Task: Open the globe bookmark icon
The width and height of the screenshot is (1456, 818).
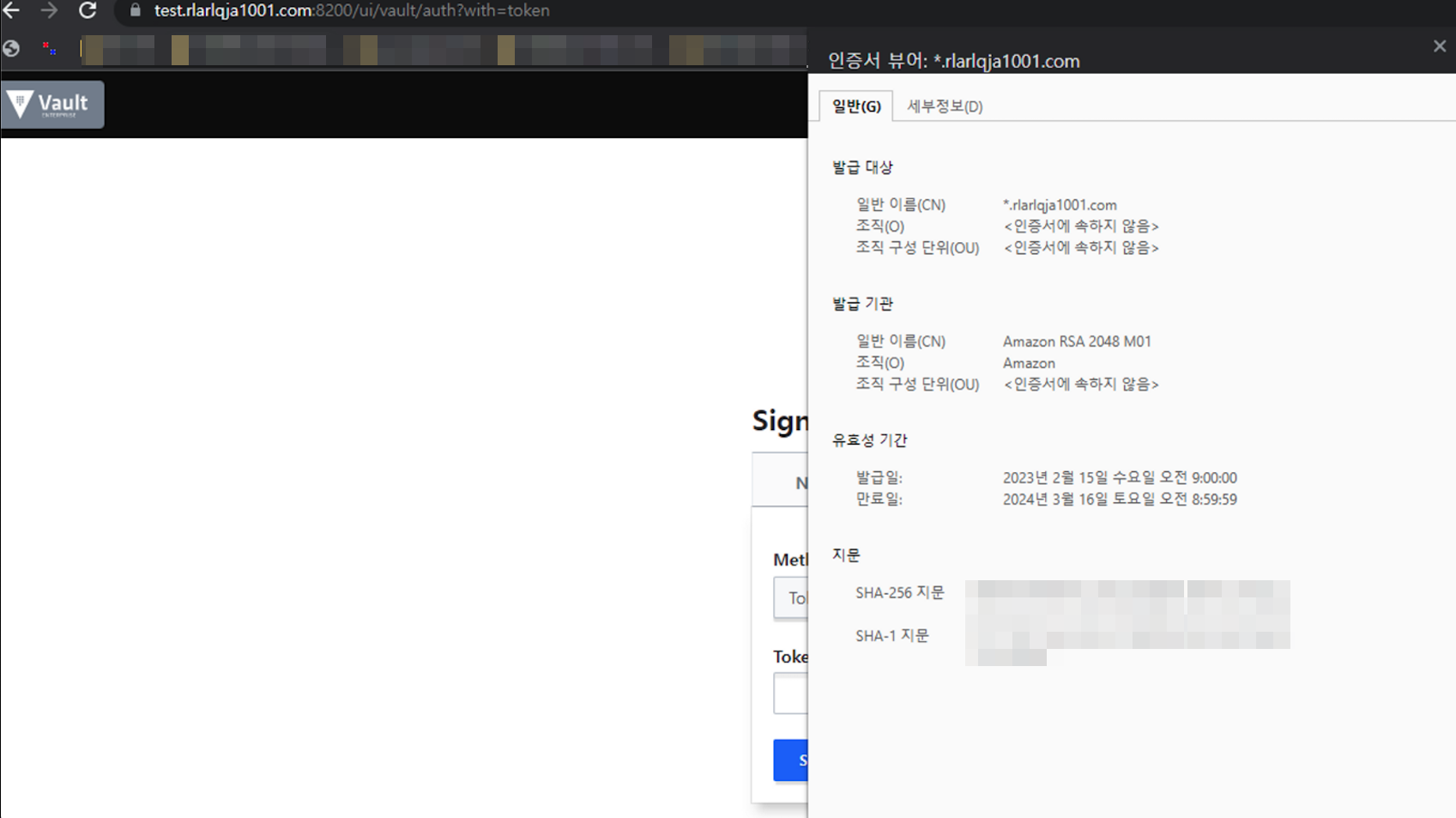Action: [x=11, y=49]
